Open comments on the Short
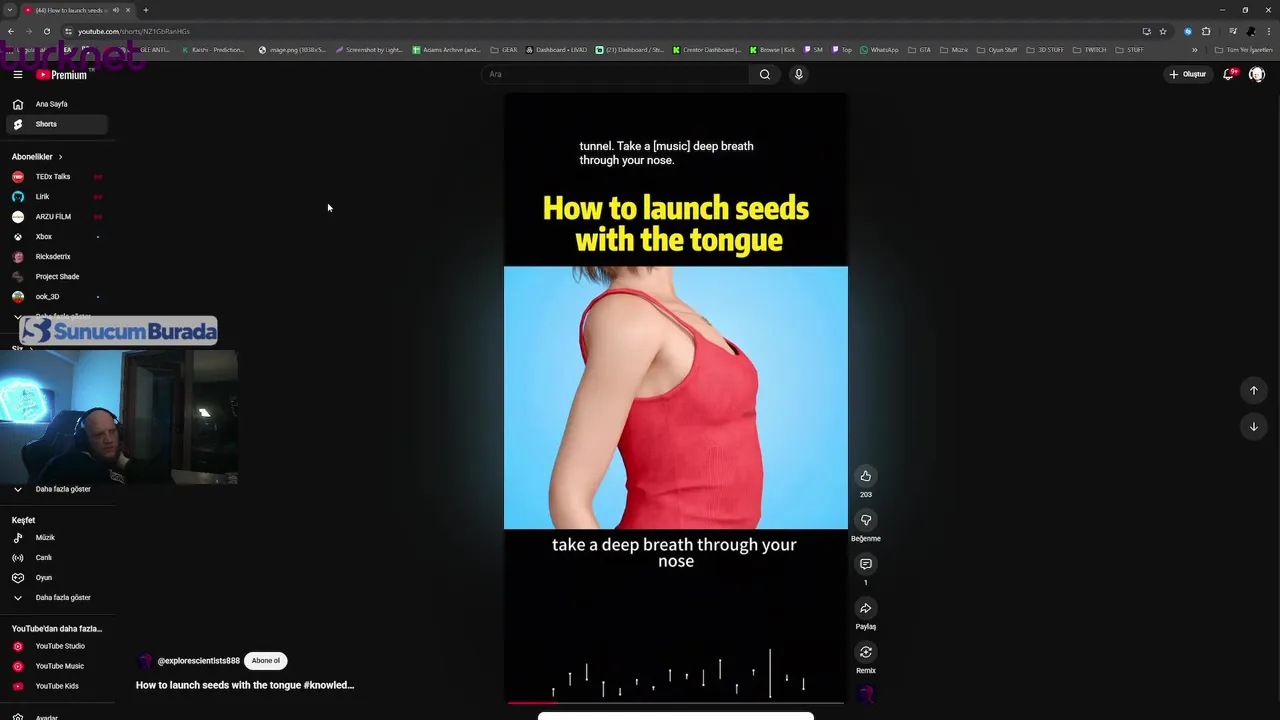The image size is (1280, 720). (x=866, y=564)
